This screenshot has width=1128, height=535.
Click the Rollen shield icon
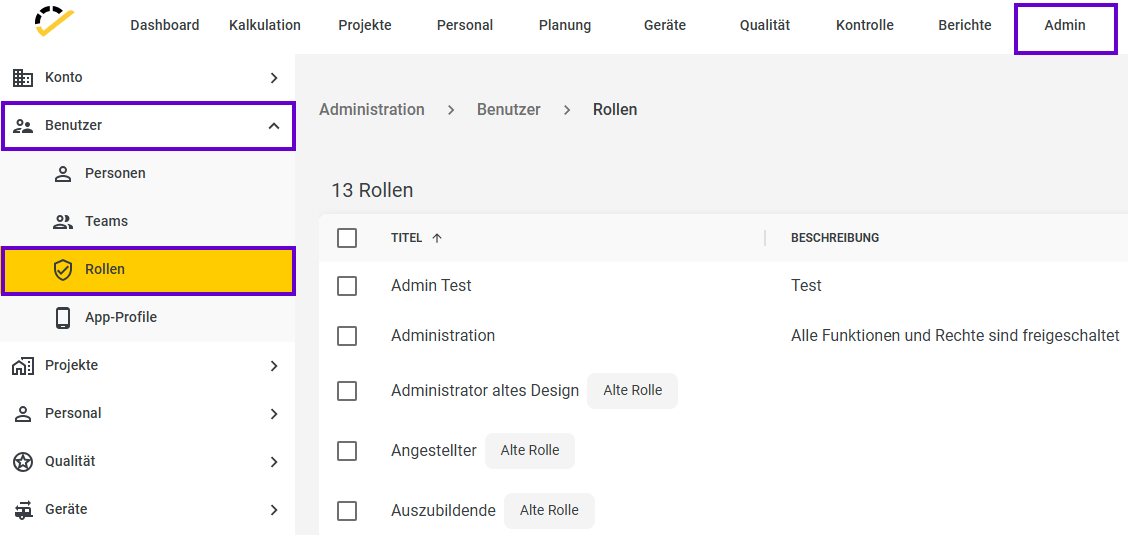click(63, 270)
